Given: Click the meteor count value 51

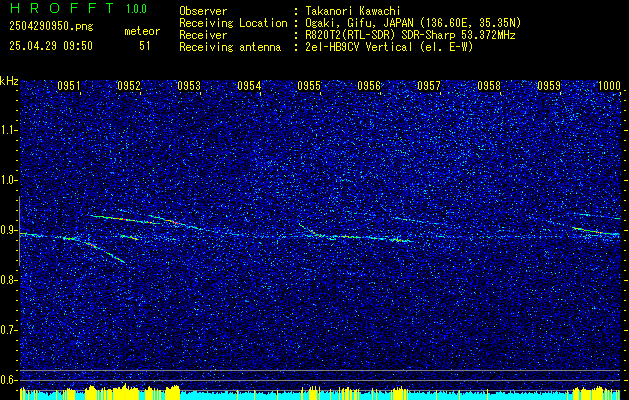Looking at the screenshot, I should pyautogui.click(x=145, y=46).
